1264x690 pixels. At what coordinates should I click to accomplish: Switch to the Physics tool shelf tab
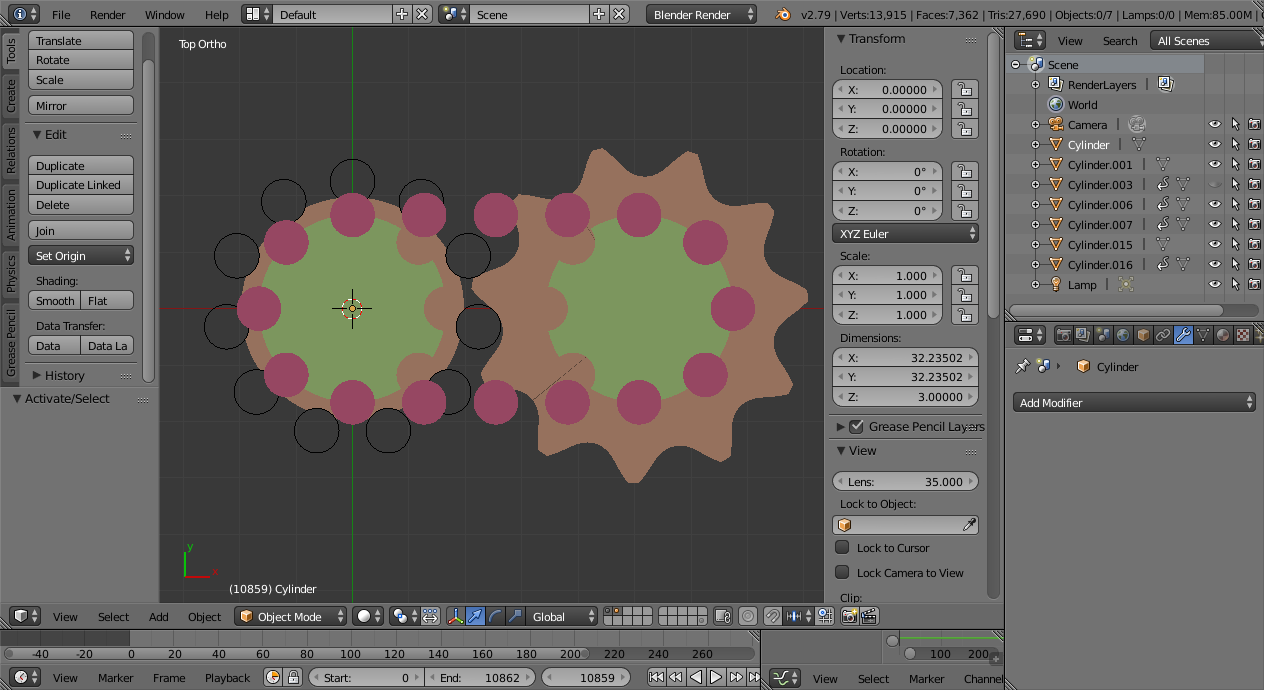11,274
